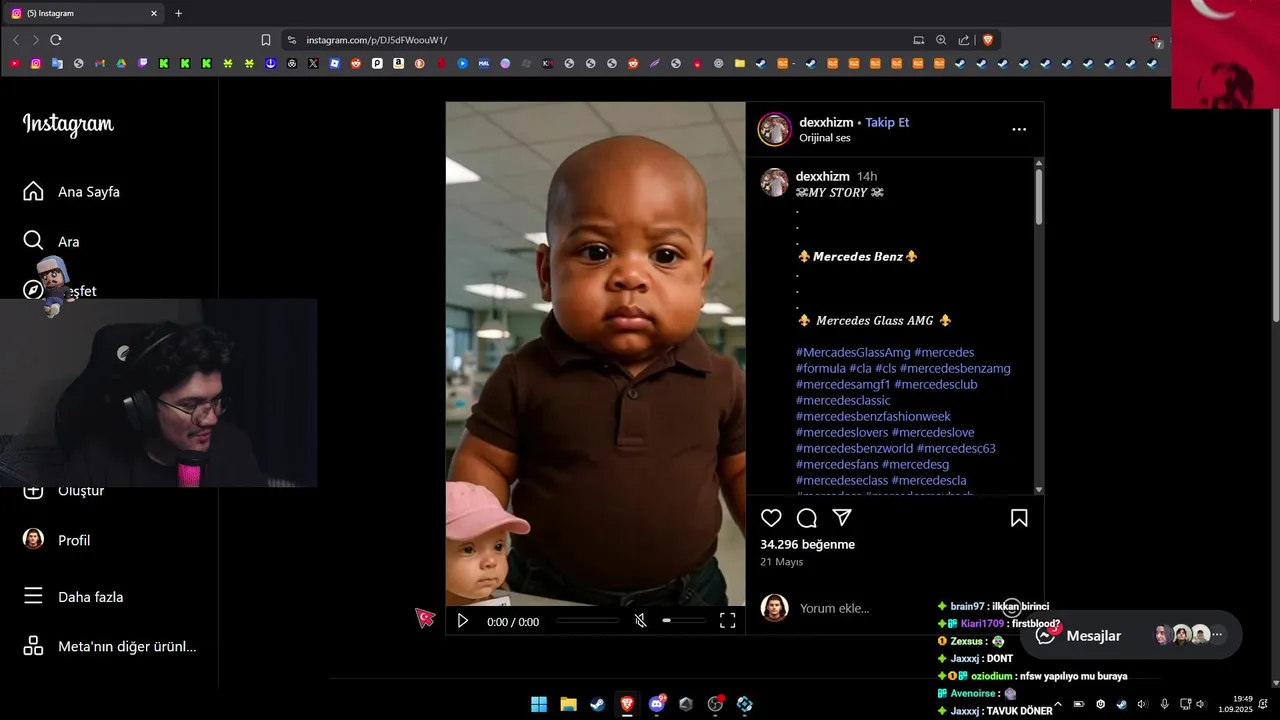1280x720 pixels.
Task: Open the Windows Start menu
Action: click(x=539, y=704)
